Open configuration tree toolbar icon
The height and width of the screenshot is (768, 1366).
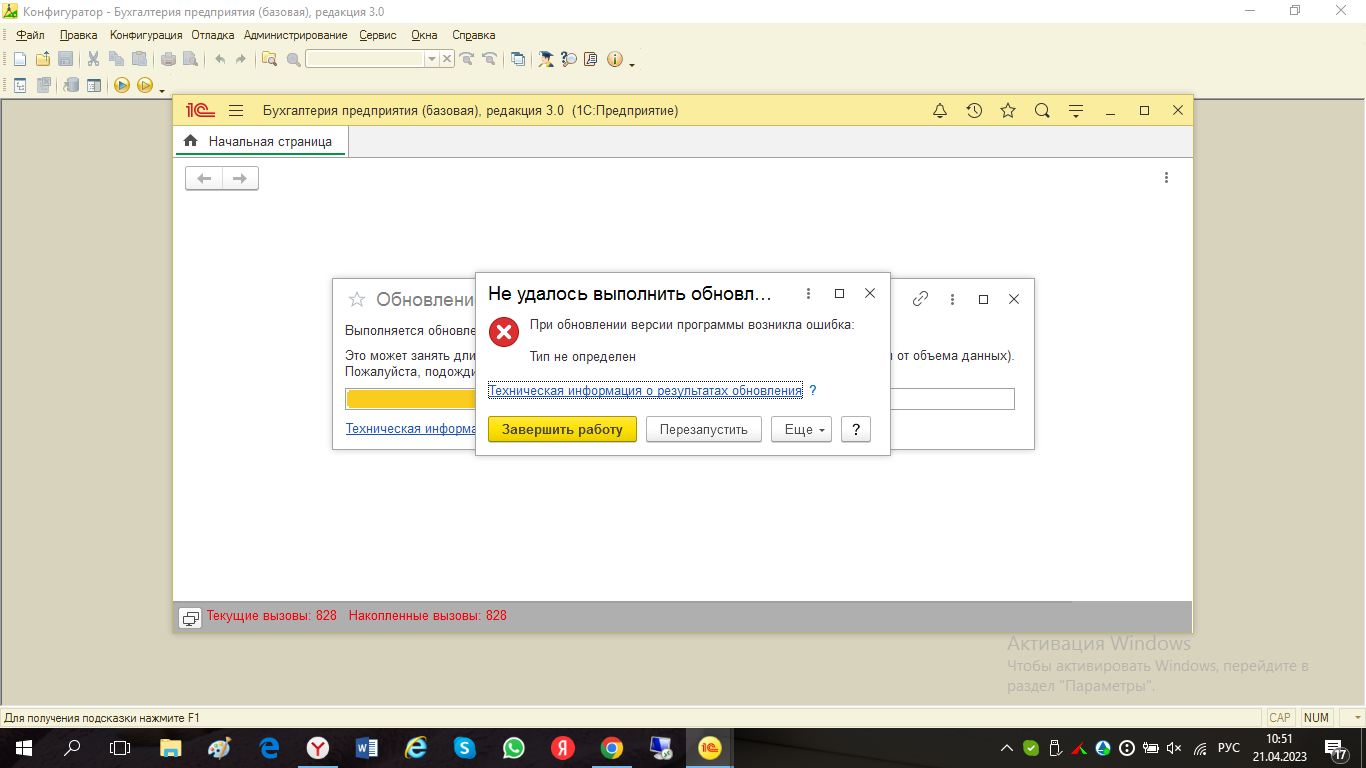point(20,85)
